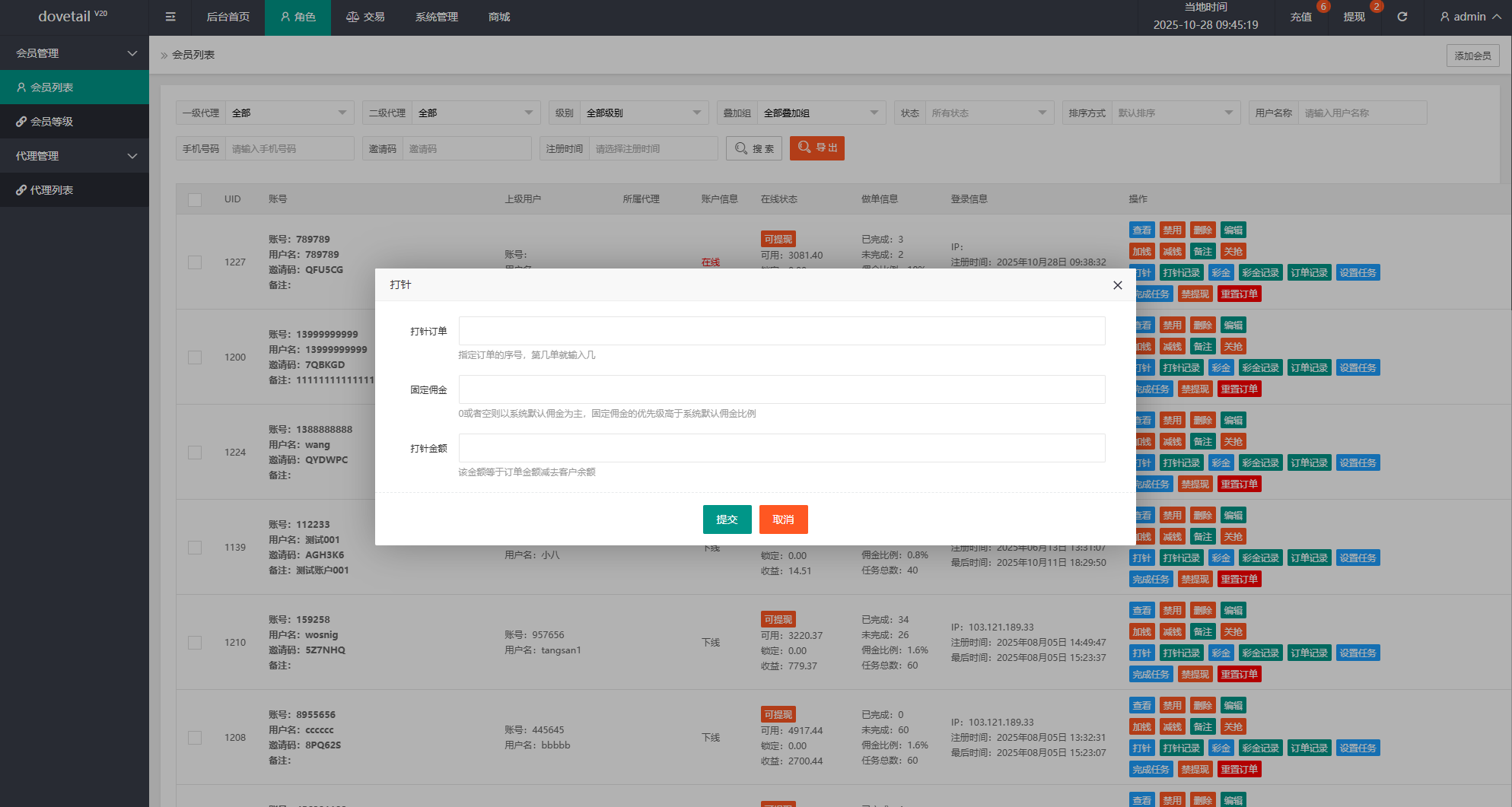Click the refresh icon in top bar

pyautogui.click(x=1402, y=17)
